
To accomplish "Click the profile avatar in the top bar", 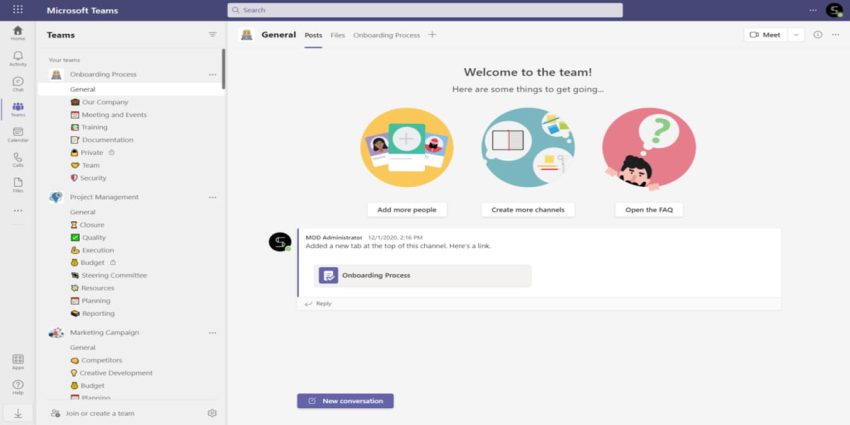I will 834,10.
